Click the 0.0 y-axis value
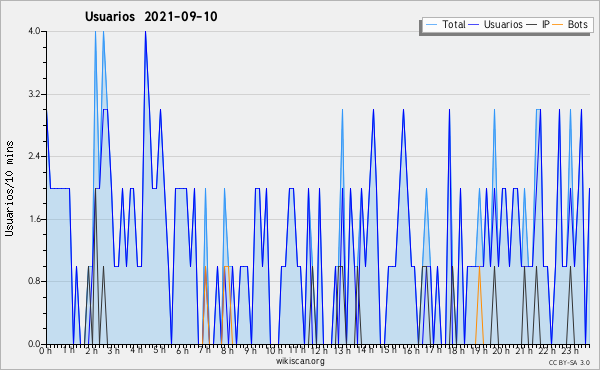 click(x=34, y=344)
